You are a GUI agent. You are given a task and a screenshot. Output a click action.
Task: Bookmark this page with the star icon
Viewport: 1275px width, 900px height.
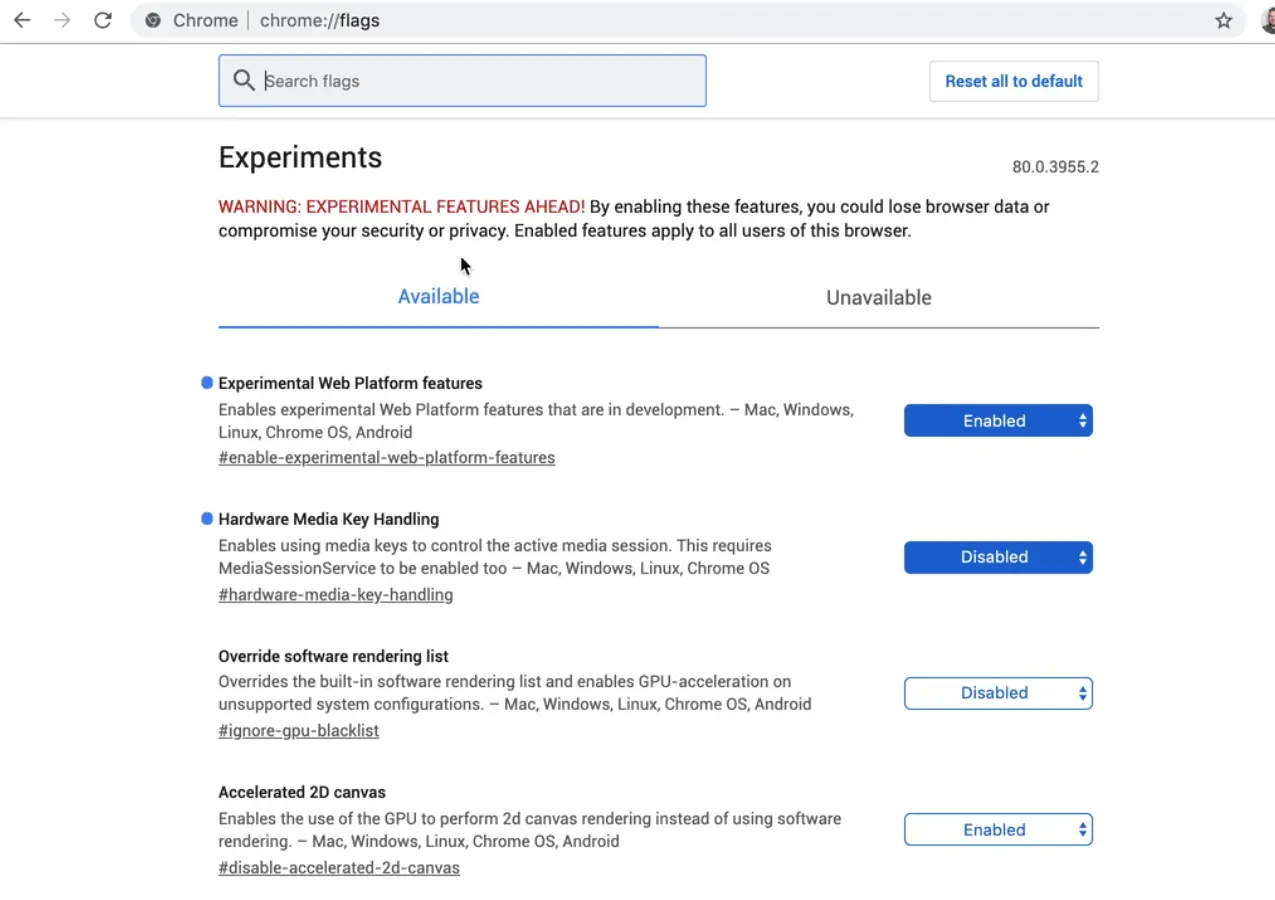pyautogui.click(x=1223, y=21)
